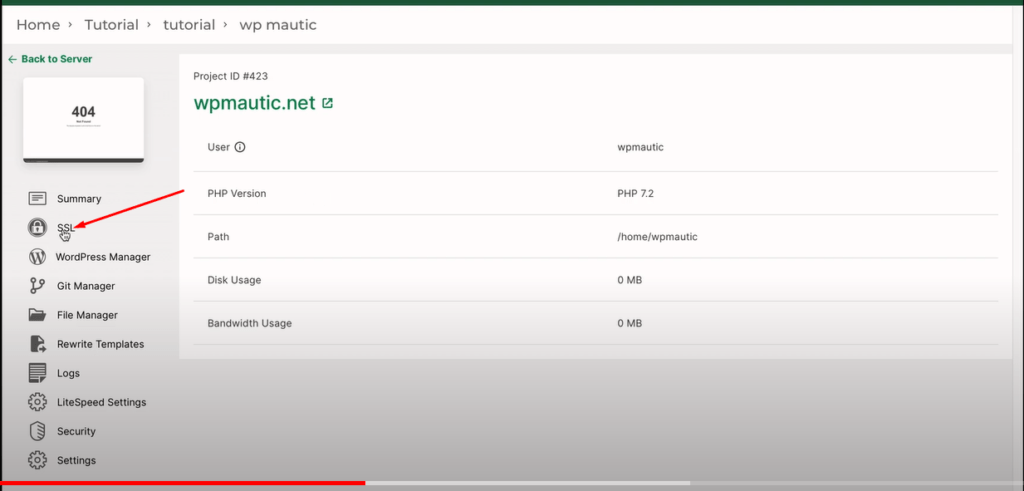The width and height of the screenshot is (1024, 491).
Task: Open the Summary sidebar icon
Action: point(38,198)
